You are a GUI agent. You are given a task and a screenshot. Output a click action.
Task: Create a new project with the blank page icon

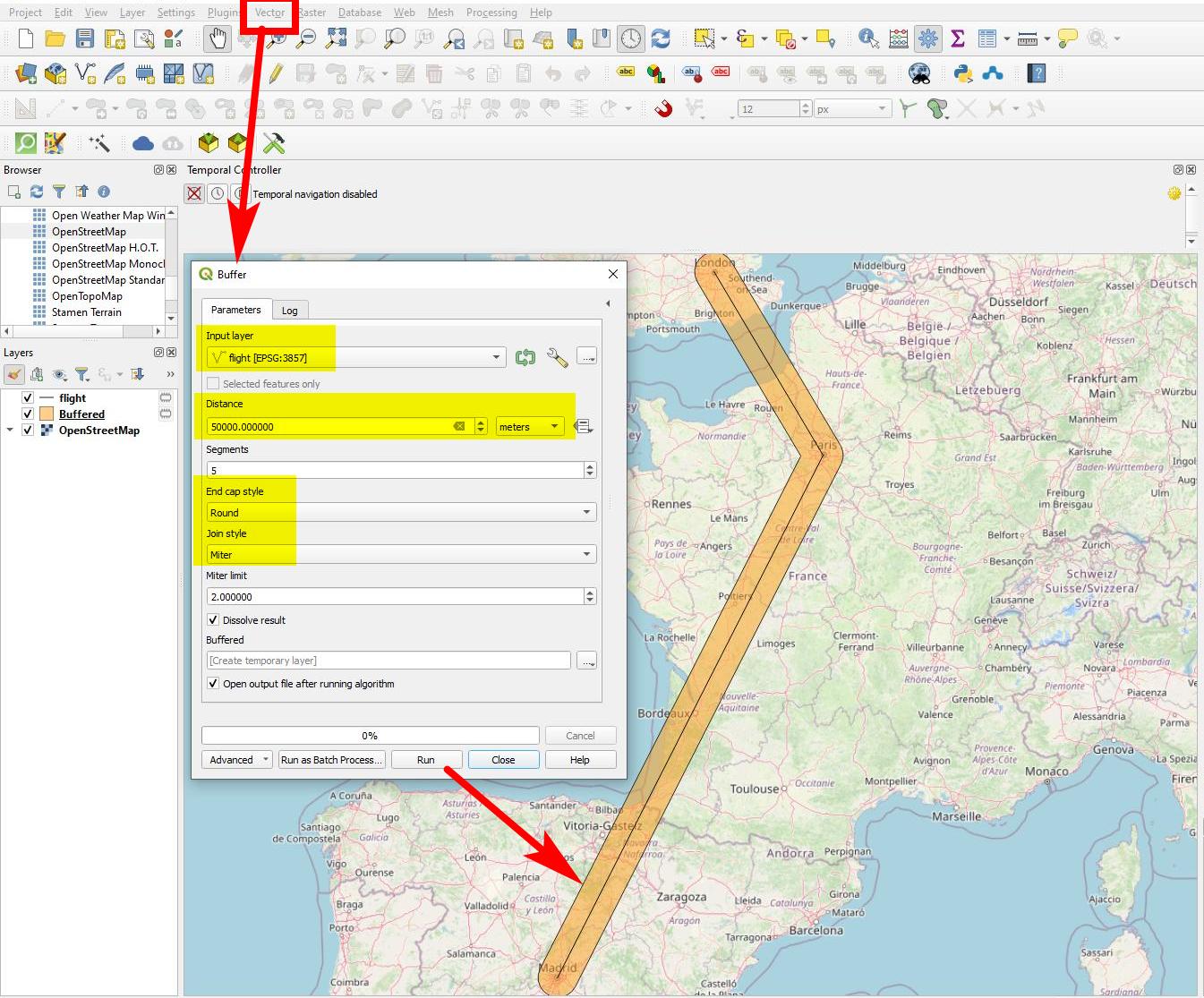[x=26, y=38]
